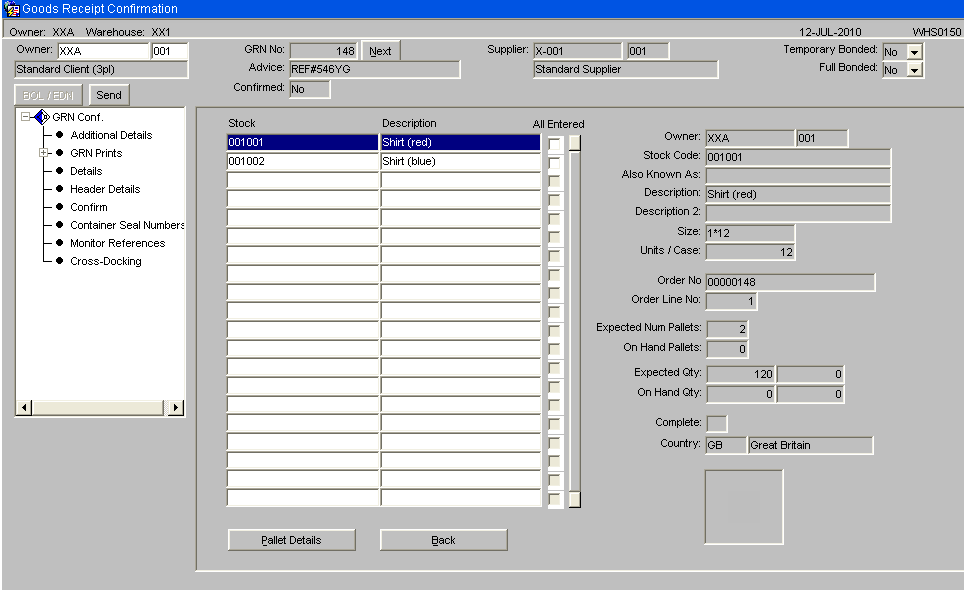
Task: Click the Size field showing 1*12
Action: pyautogui.click(x=750, y=233)
